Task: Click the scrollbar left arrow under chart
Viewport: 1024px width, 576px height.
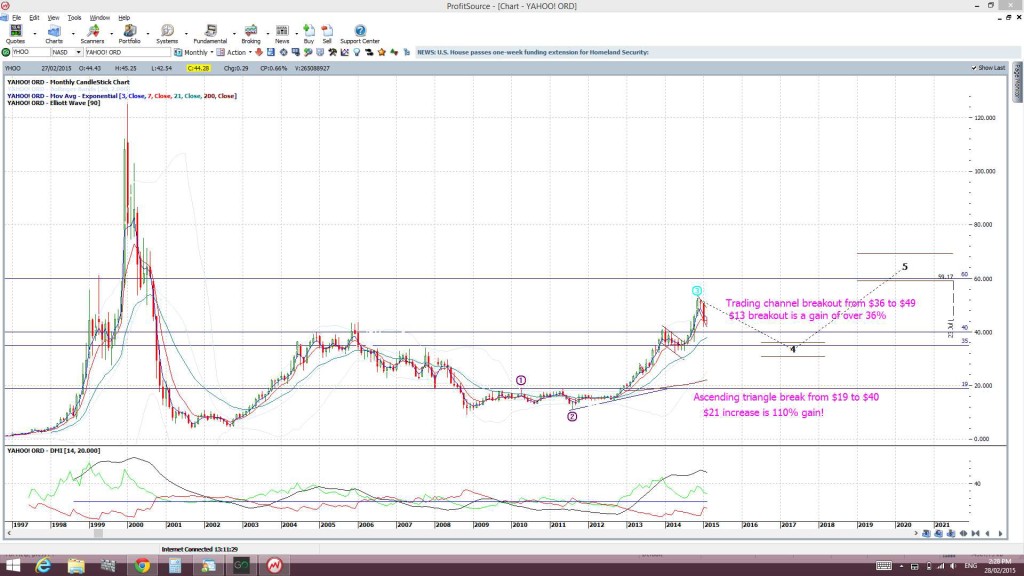Action: click(8, 534)
